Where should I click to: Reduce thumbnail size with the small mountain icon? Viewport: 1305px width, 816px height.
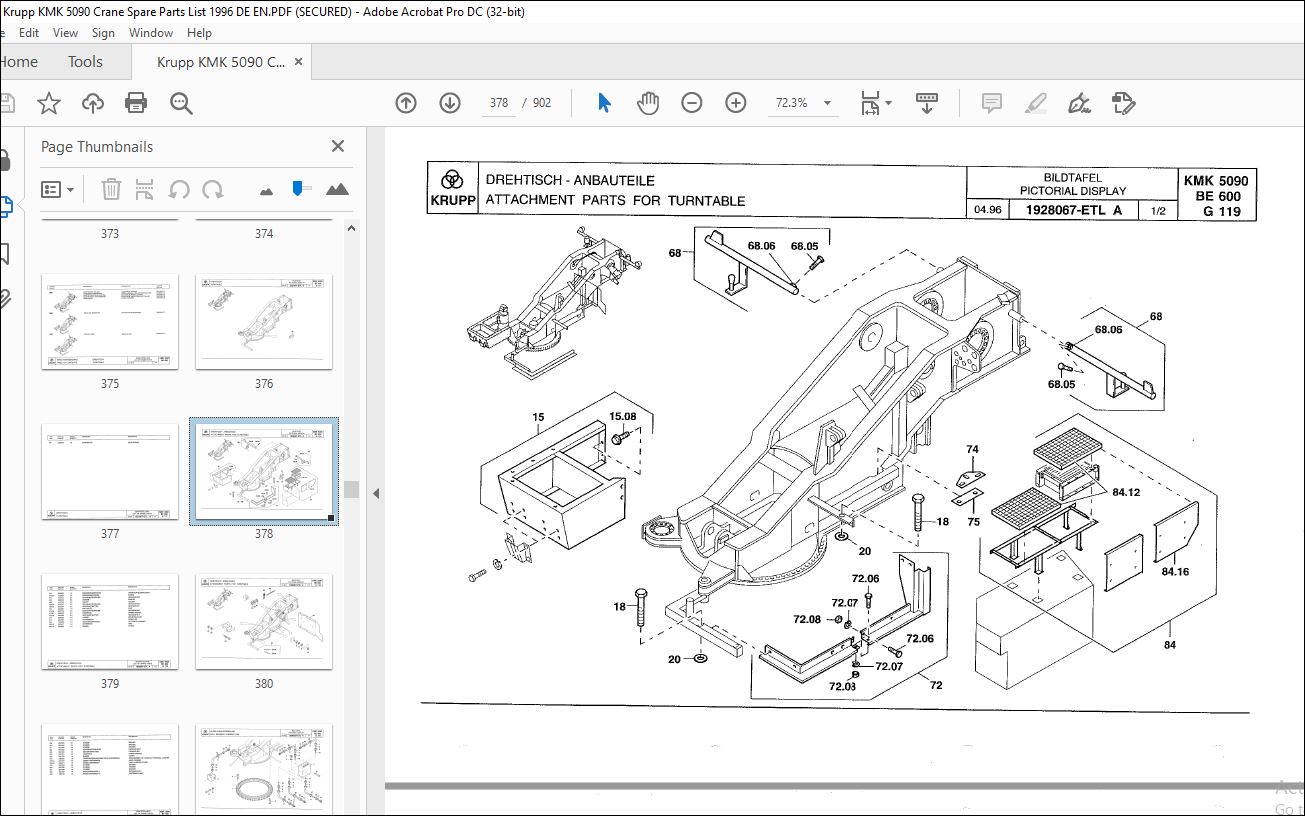click(266, 190)
